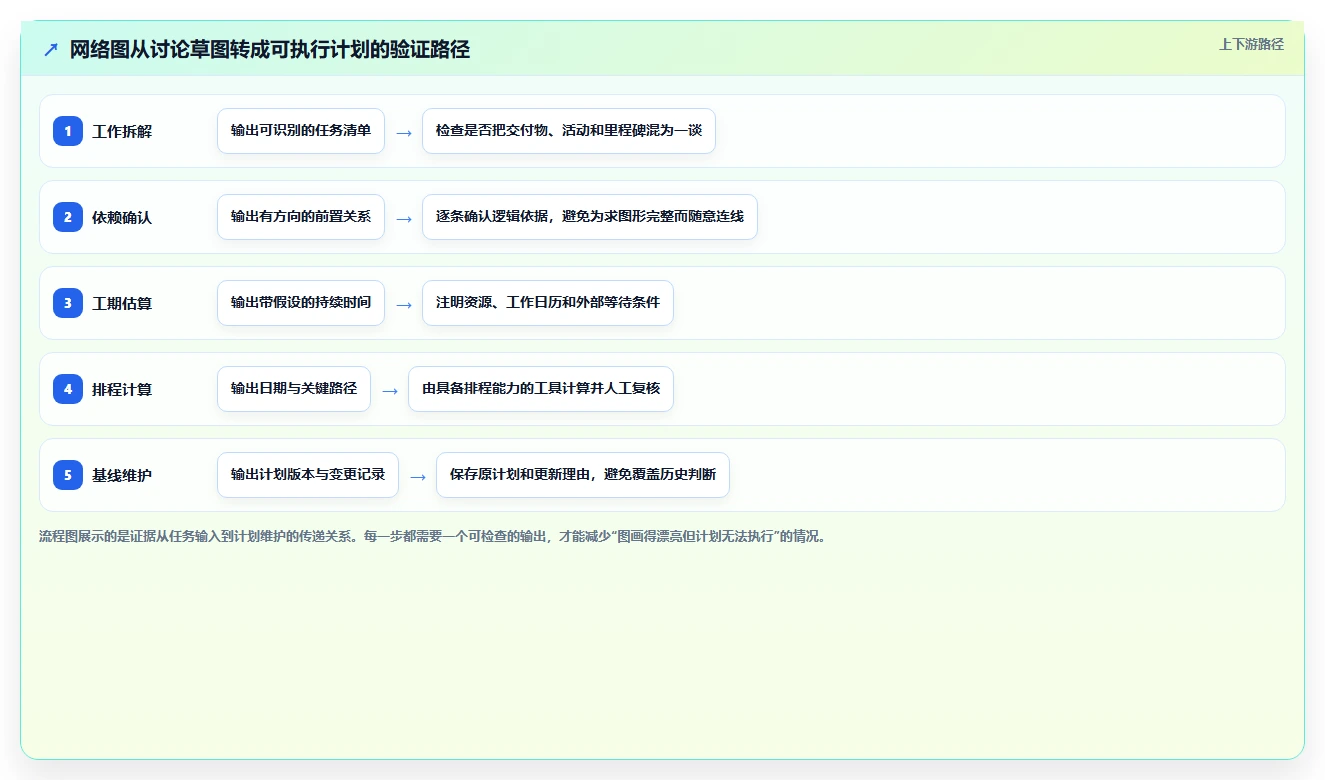Click the 上下游路径 label in the header
The width and height of the screenshot is (1325, 780).
click(x=1251, y=44)
